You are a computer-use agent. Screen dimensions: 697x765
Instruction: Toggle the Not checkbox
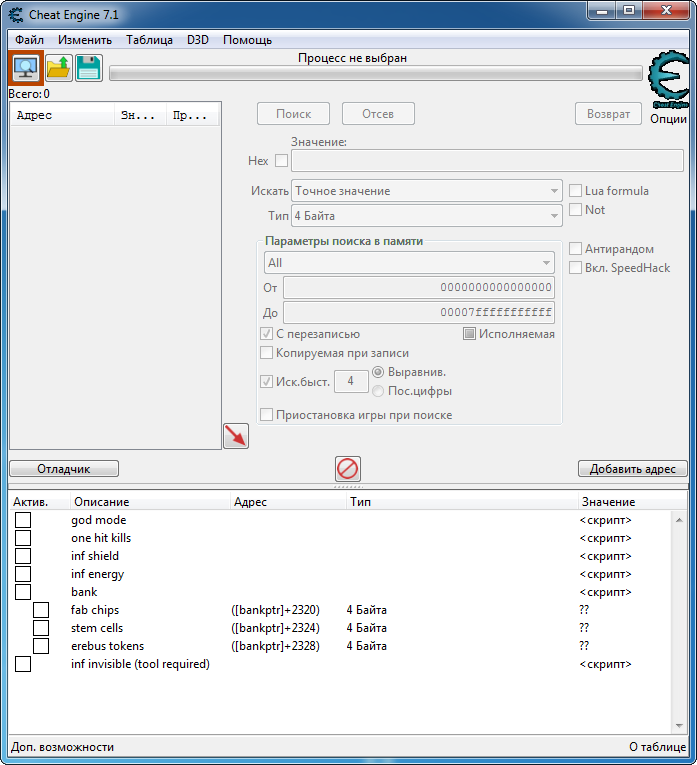click(576, 210)
